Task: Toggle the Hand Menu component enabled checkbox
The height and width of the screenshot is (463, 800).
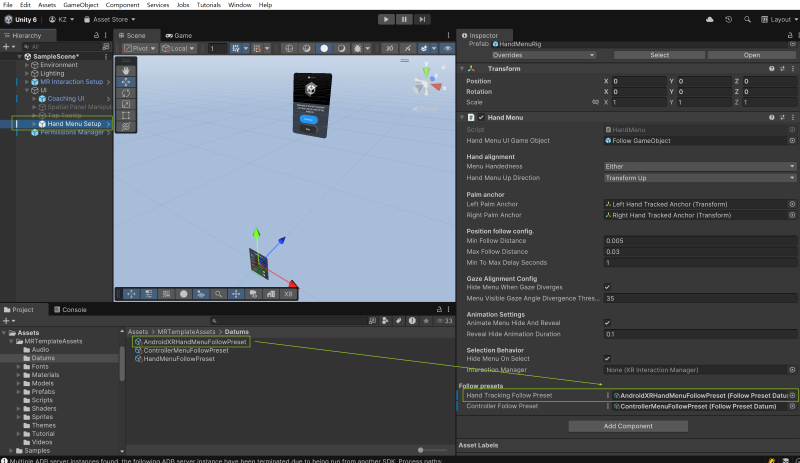Action: 481,118
